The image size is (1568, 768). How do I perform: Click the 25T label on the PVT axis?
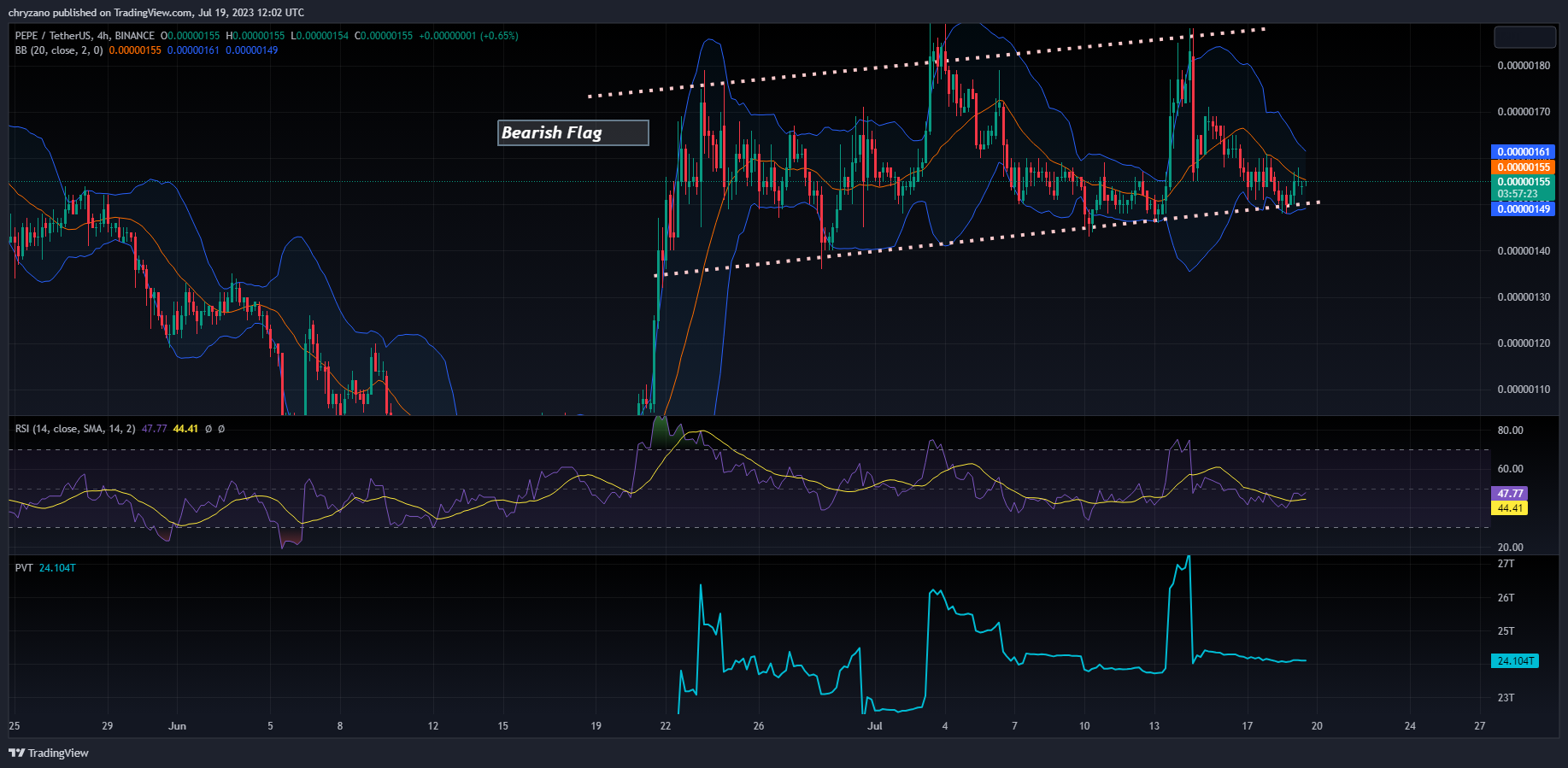click(x=1506, y=631)
